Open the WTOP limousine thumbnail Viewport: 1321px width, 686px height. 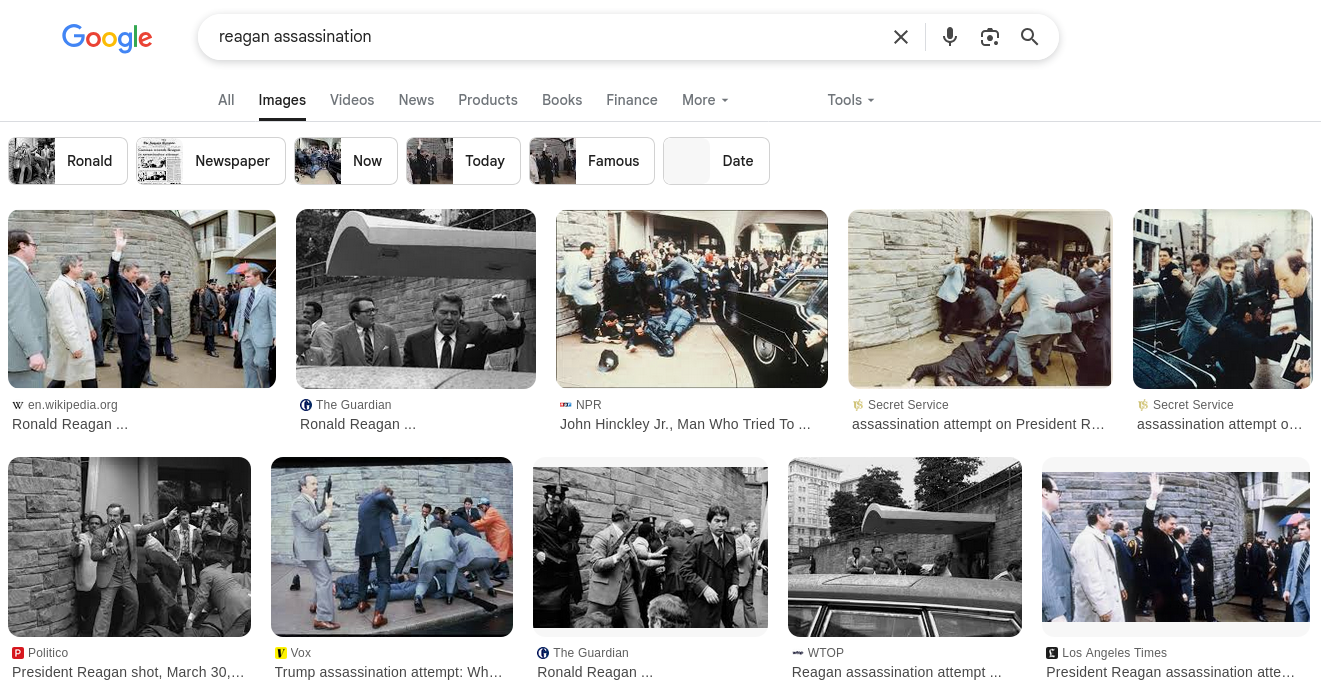[905, 547]
